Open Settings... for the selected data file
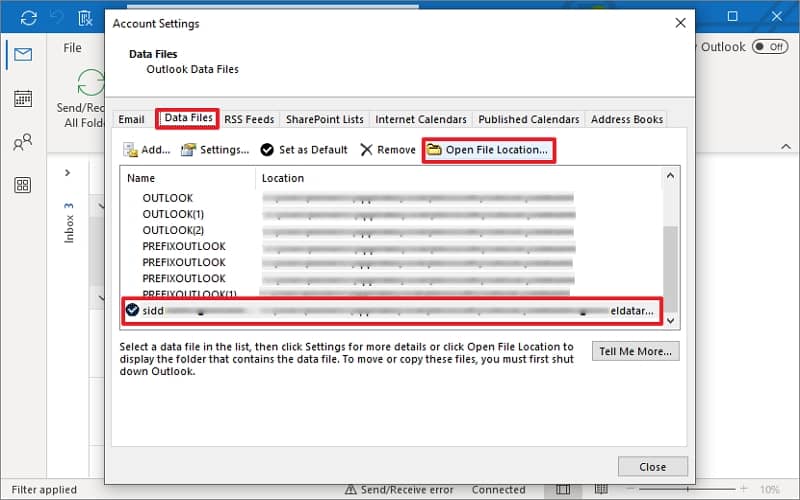Screen dimensions: 800x500 [215, 149]
